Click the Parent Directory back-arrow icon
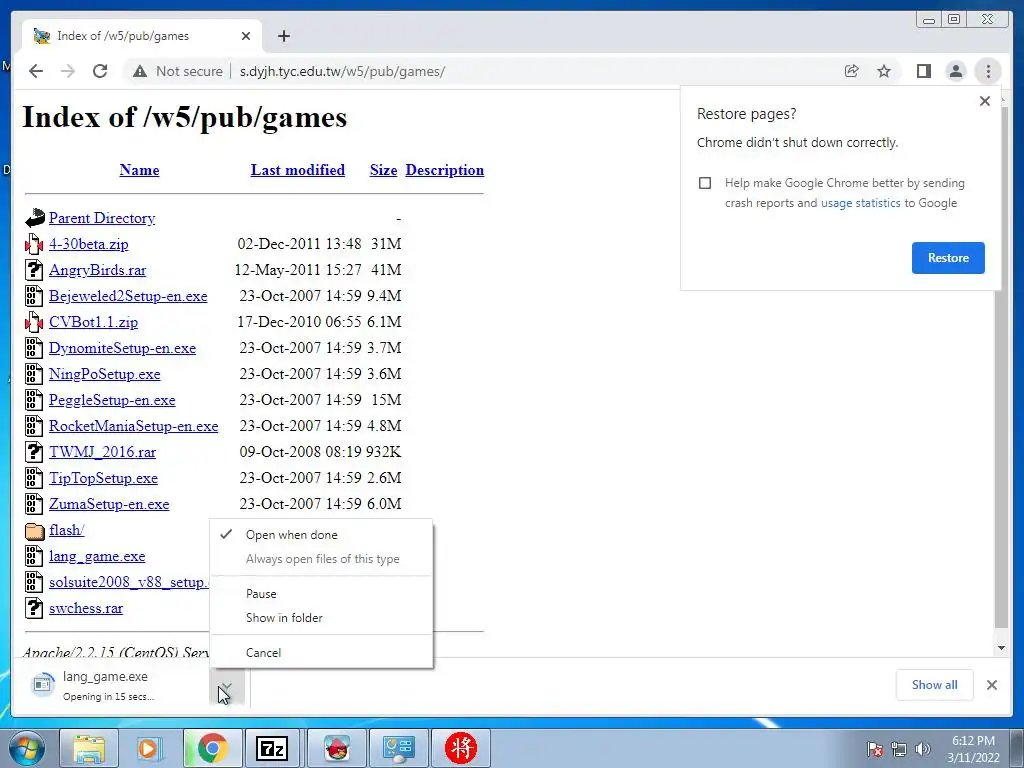This screenshot has width=1024, height=768. [x=35, y=217]
